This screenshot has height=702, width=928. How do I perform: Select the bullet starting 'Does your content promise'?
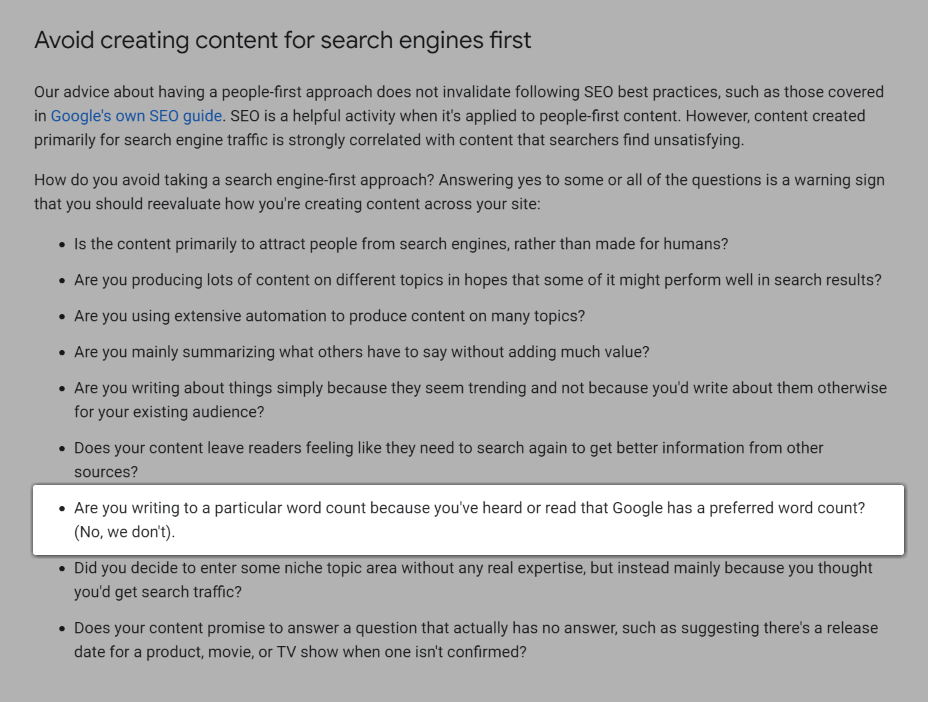475,628
